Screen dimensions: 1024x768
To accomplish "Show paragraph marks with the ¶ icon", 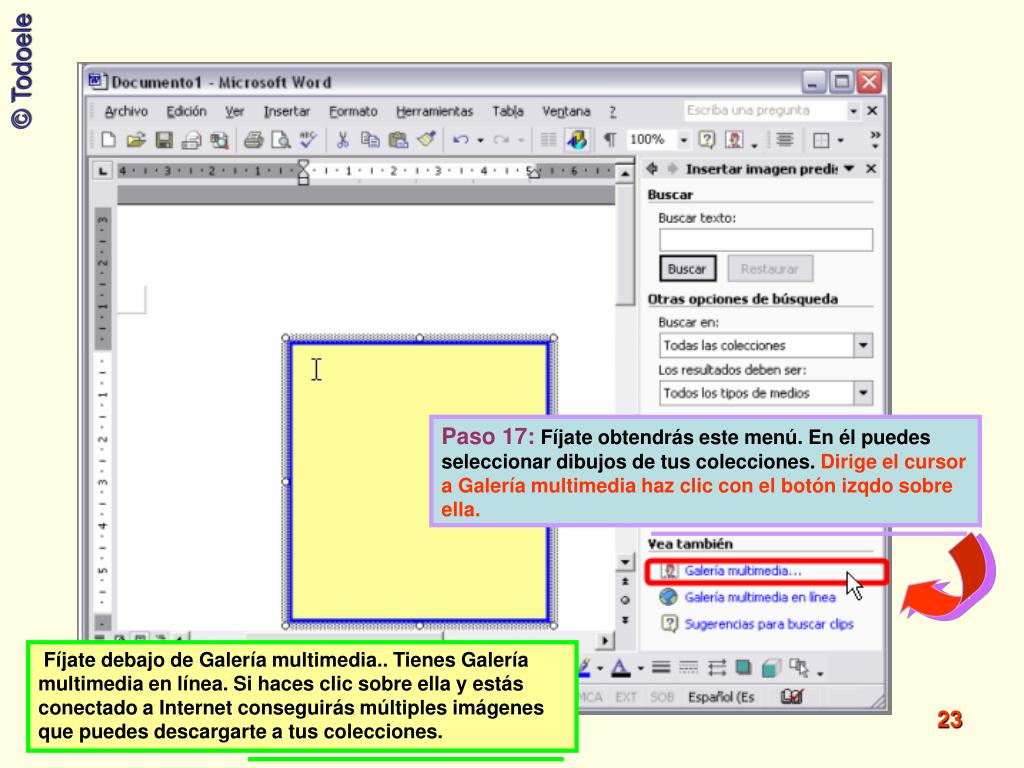I will pyautogui.click(x=609, y=140).
